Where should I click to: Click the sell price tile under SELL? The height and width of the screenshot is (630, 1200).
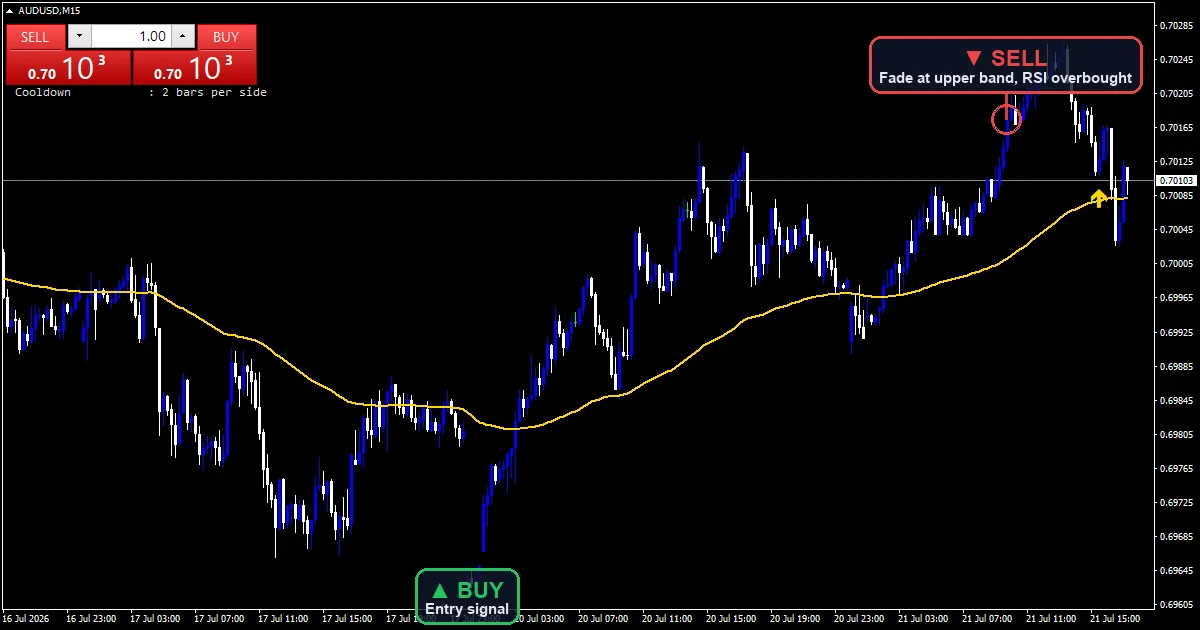click(68, 68)
